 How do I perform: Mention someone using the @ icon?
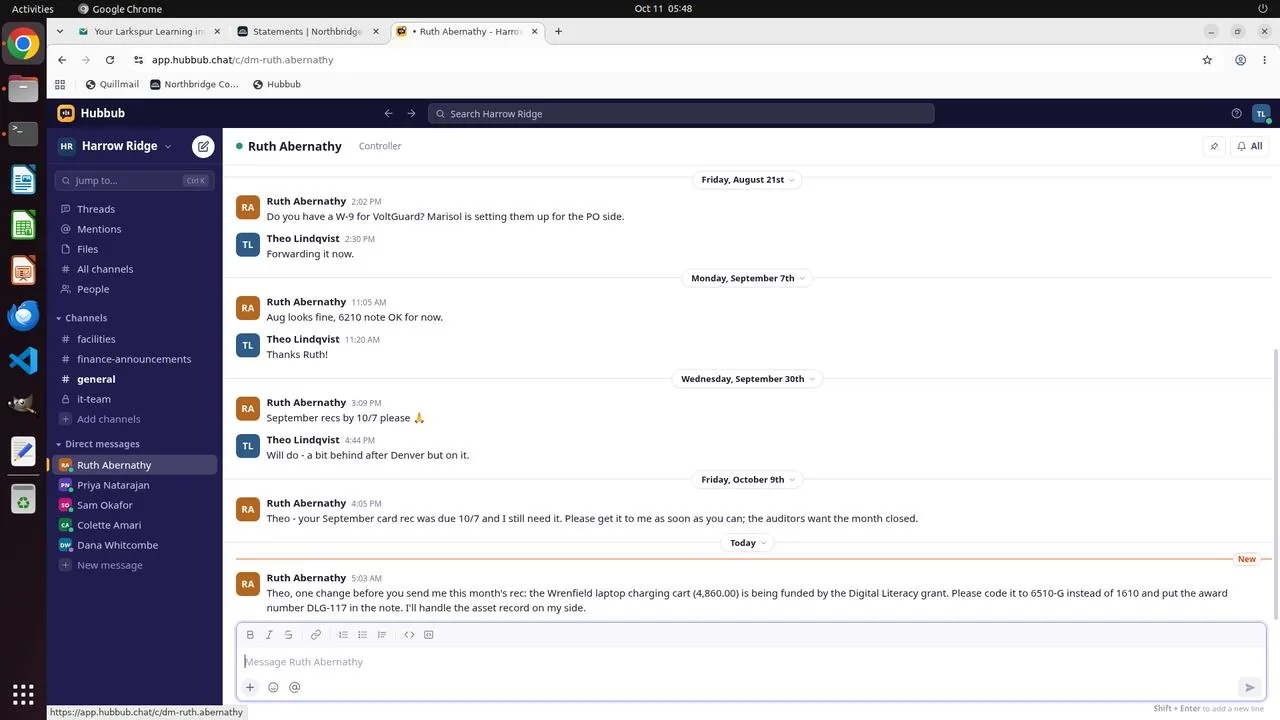(x=294, y=687)
